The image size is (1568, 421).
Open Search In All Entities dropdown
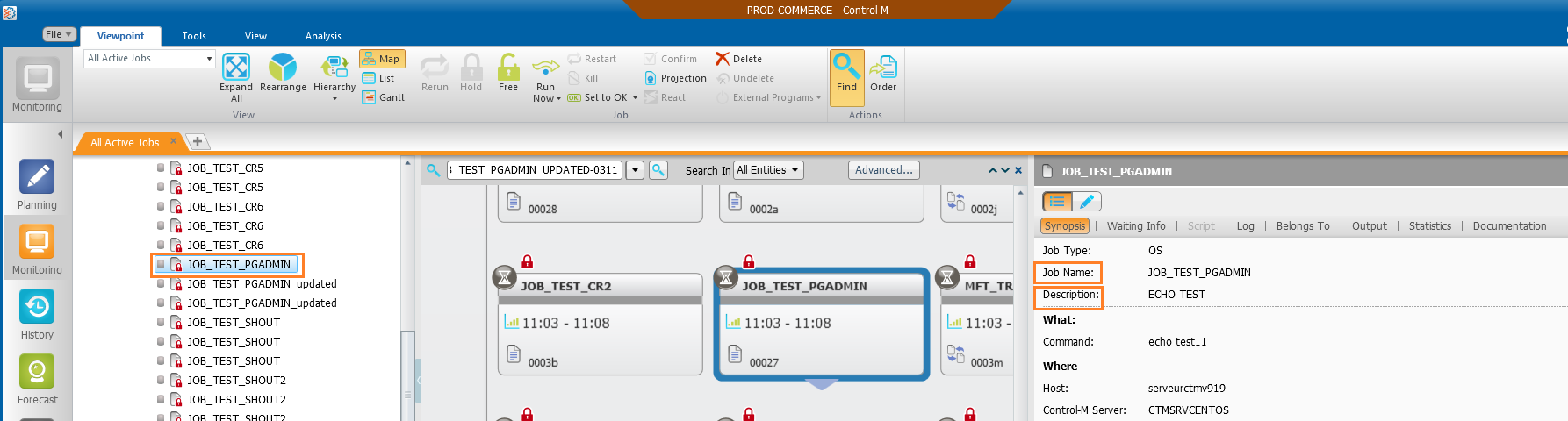768,170
